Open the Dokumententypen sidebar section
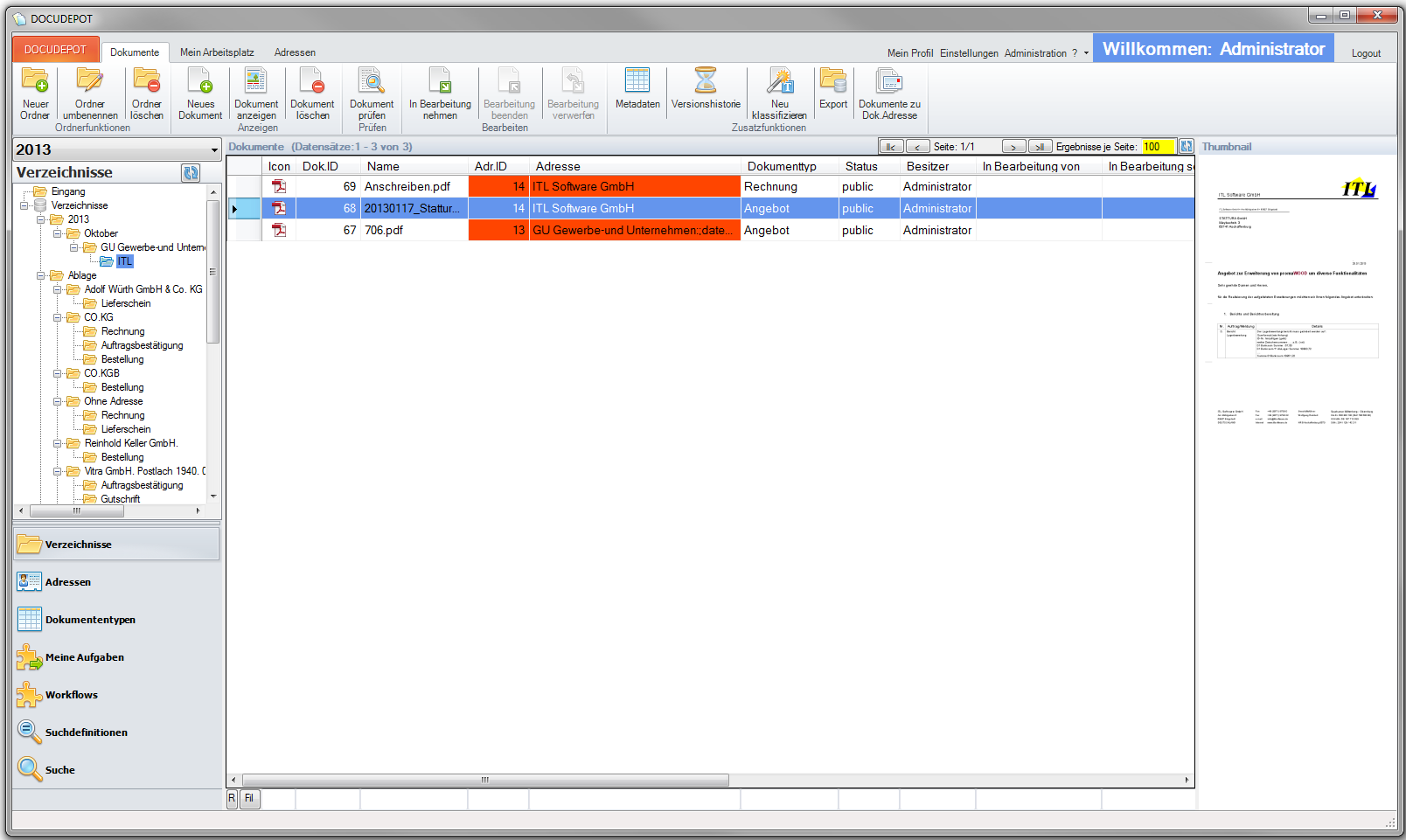Screen dimensions: 1406x840 coord(117,620)
